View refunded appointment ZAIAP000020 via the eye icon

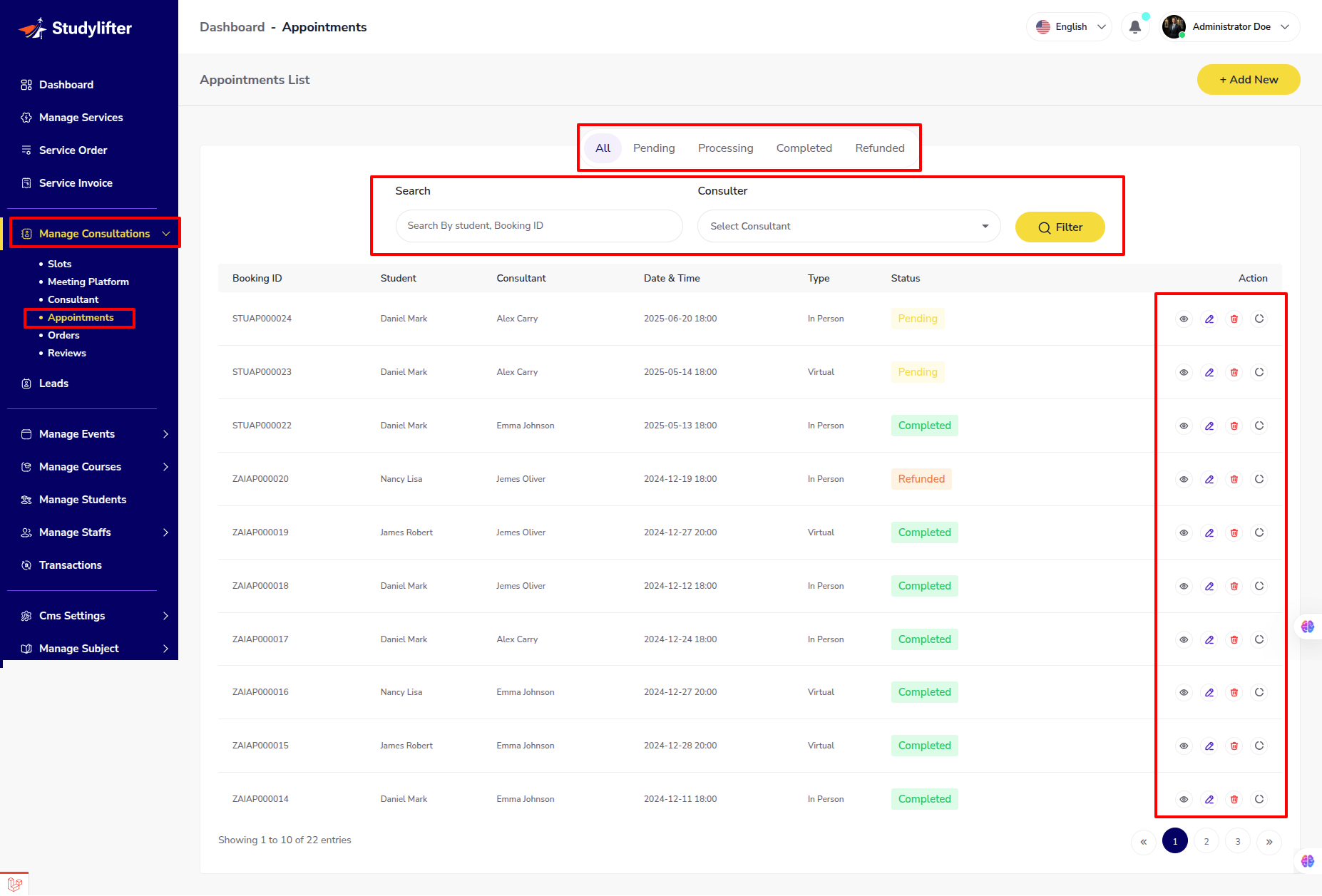point(1184,479)
